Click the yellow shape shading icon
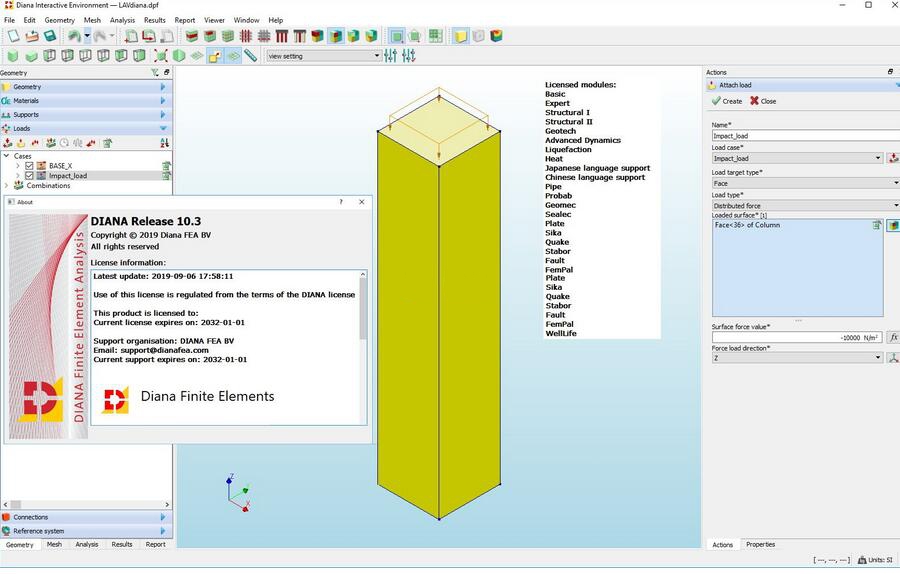 pyautogui.click(x=460, y=36)
